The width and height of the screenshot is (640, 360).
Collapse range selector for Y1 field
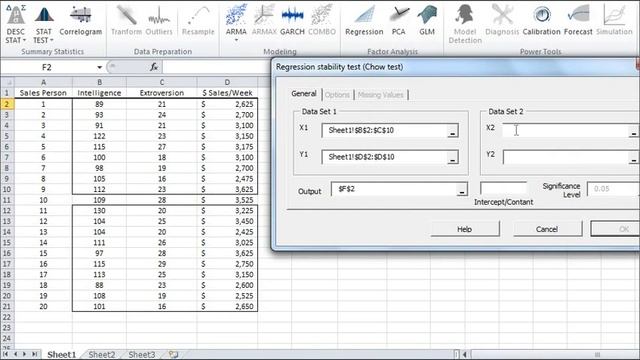452,158
